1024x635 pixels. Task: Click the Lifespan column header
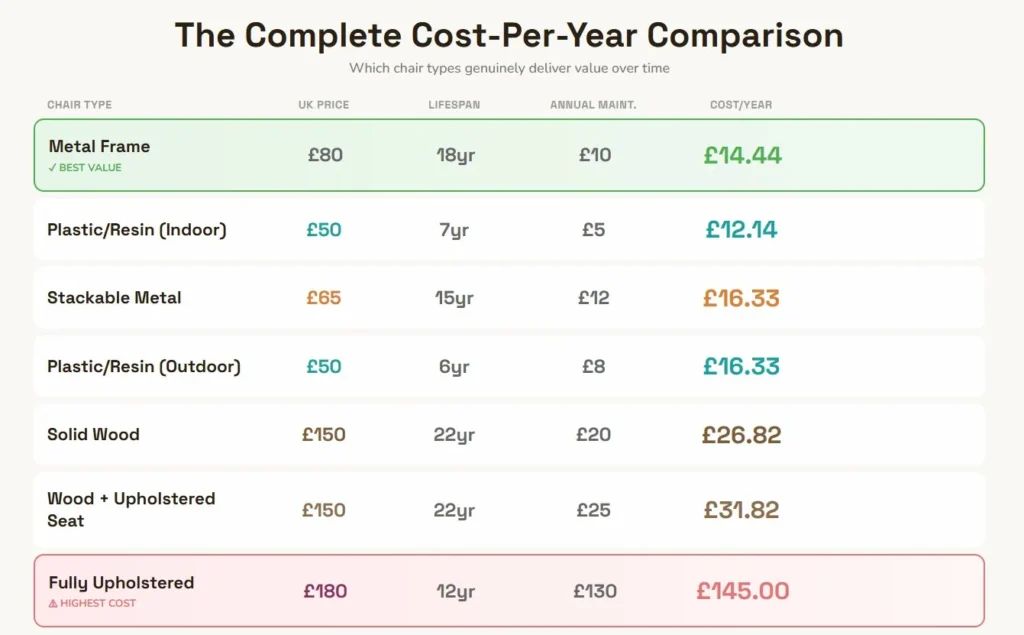click(x=454, y=105)
